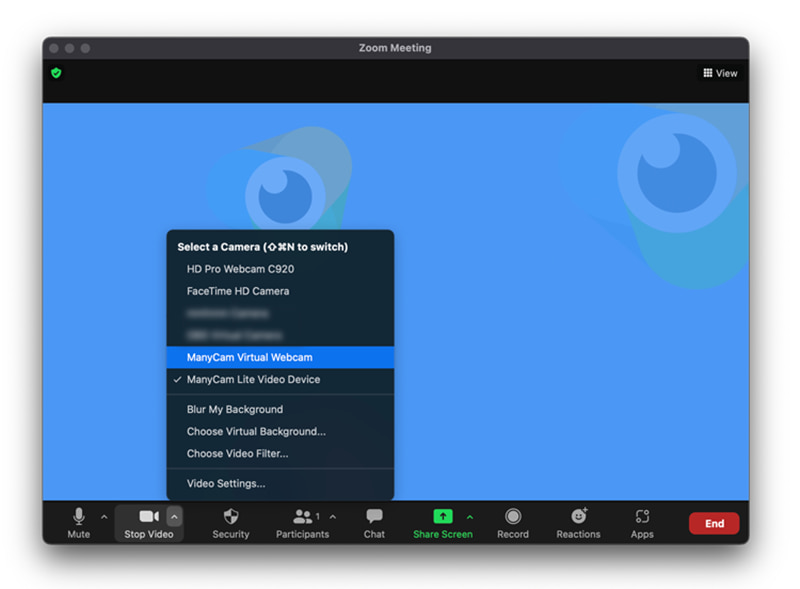Select FaceTime HD Camera
Image resolution: width=800 pixels, height=589 pixels.
pos(280,291)
